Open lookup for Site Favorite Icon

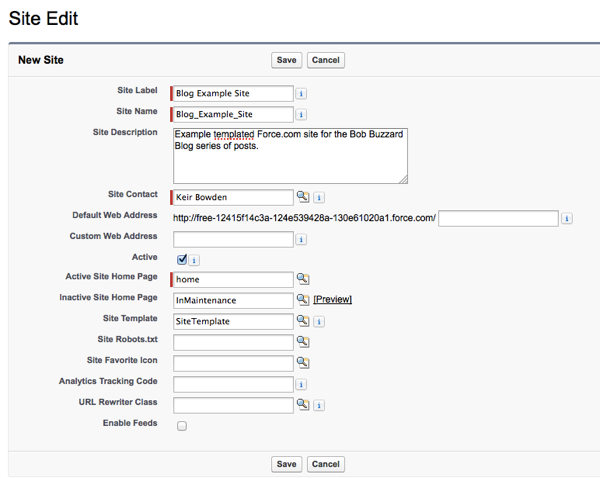(303, 363)
